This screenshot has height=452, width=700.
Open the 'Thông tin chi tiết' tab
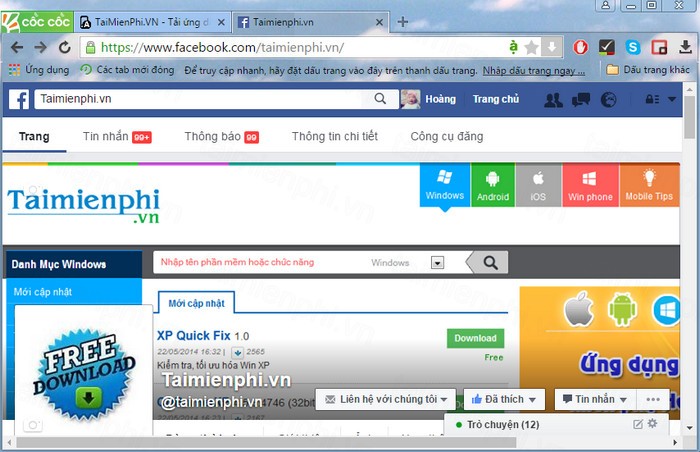[x=335, y=136]
